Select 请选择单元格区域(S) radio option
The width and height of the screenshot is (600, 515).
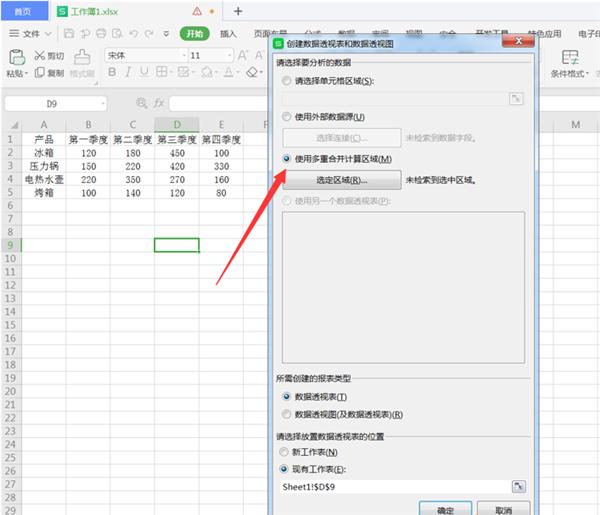[286, 81]
